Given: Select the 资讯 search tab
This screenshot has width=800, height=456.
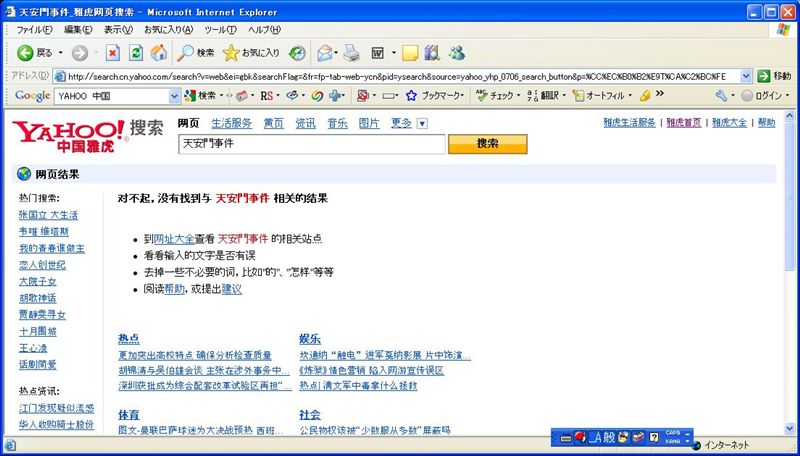Looking at the screenshot, I should pyautogui.click(x=306, y=123).
